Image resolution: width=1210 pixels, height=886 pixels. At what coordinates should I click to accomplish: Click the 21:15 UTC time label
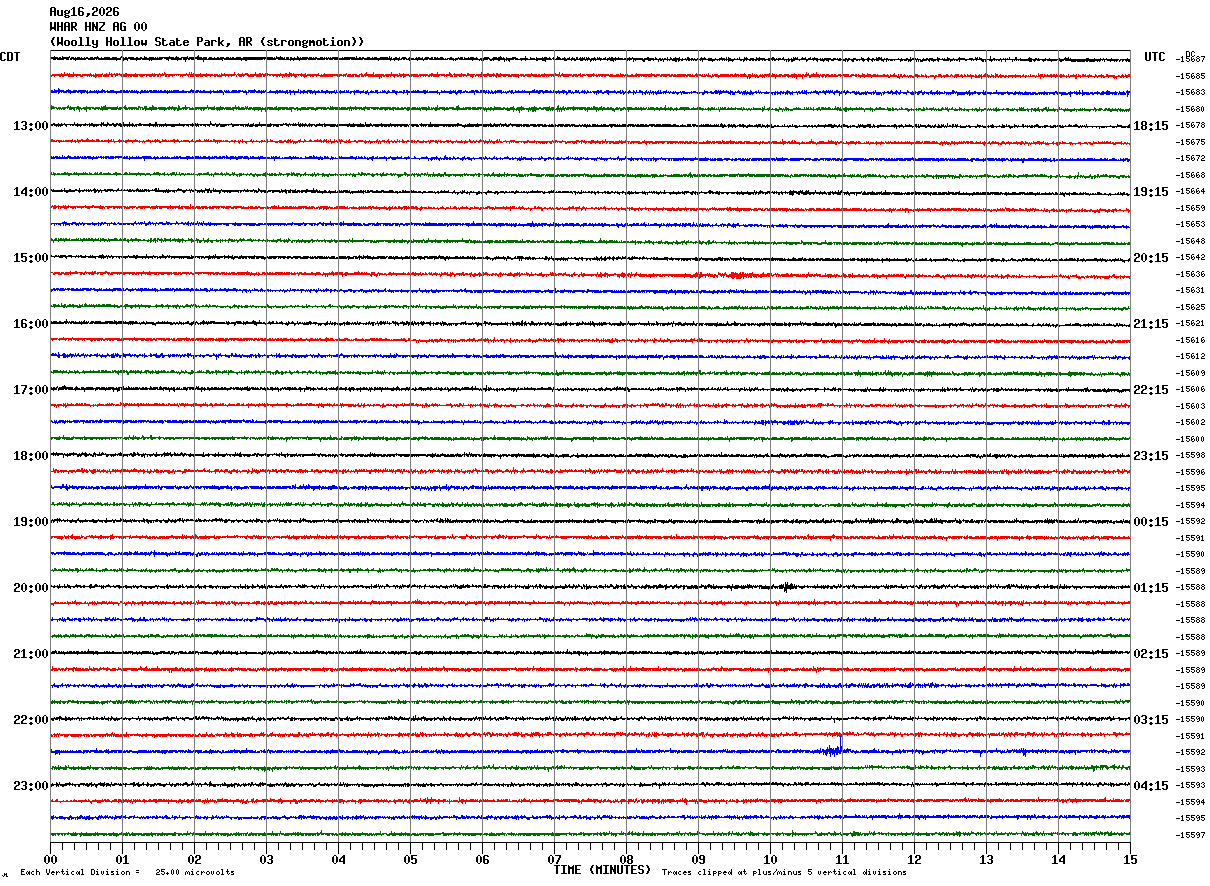click(1150, 324)
